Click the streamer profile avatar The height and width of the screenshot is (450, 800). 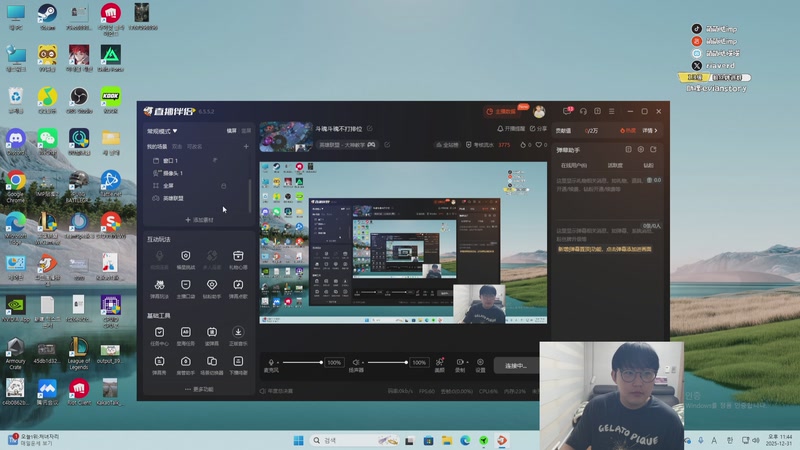pos(539,111)
